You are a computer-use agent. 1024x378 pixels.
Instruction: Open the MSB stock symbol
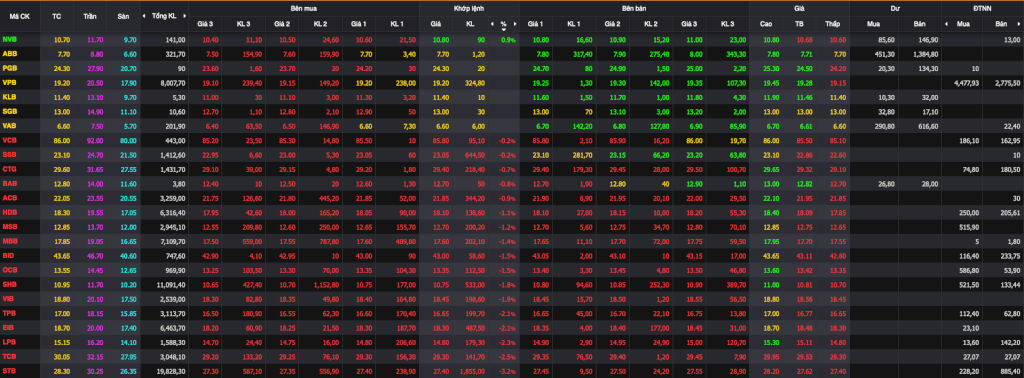pos(10,227)
